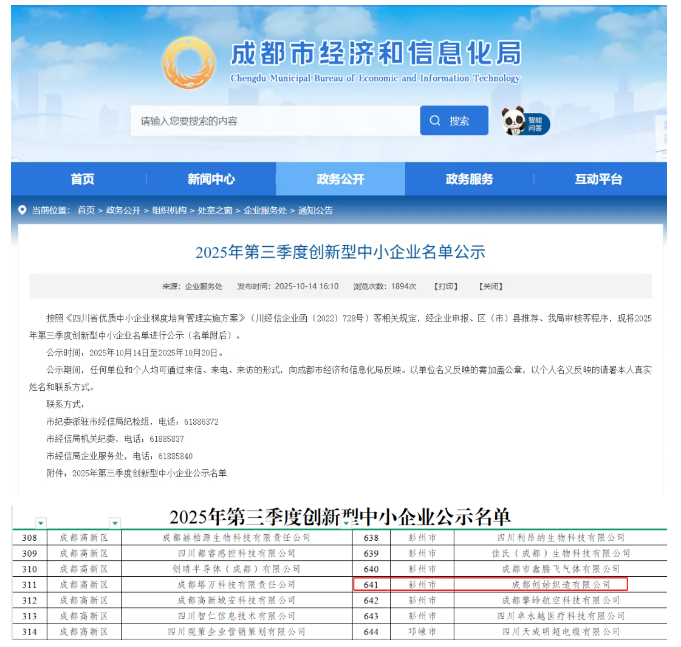Open the 政务服务 navigation tab
The height and width of the screenshot is (647, 681).
pyautogui.click(x=469, y=179)
